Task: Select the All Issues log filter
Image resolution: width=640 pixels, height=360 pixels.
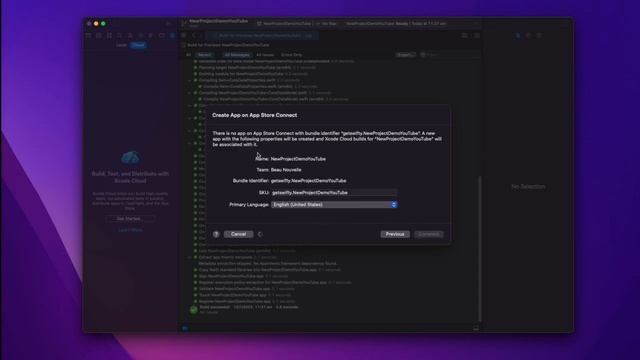Action: coord(265,55)
